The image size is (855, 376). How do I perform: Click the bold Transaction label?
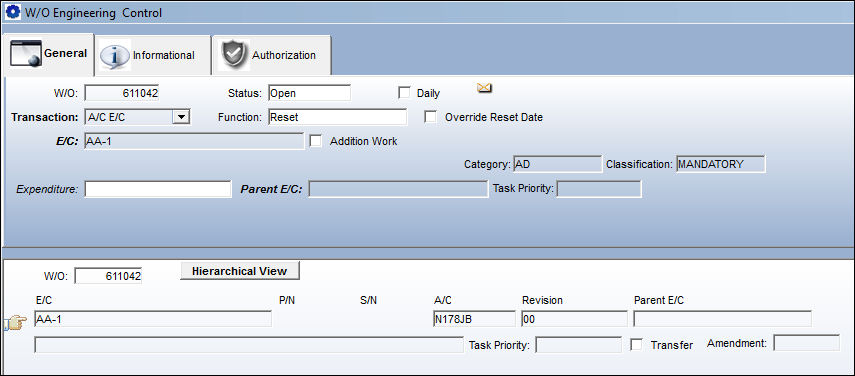pos(45,117)
